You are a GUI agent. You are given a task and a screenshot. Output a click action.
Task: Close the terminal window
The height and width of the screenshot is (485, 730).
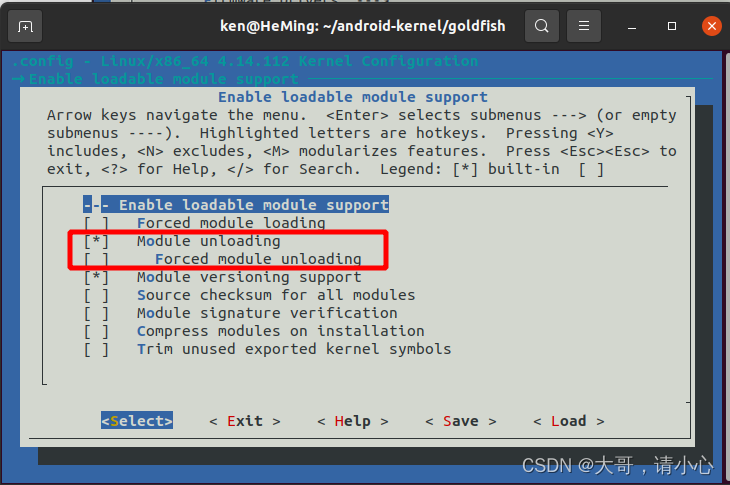pyautogui.click(x=711, y=26)
